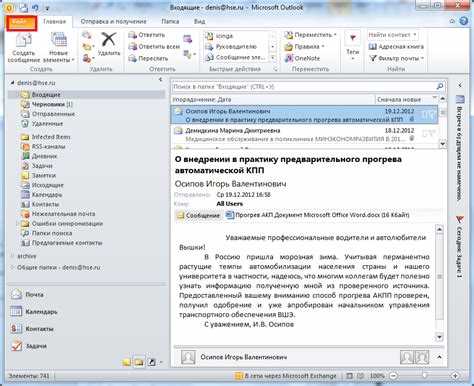Click the search magnifier icon
Viewport: 474px width, 386px height.
coord(440,87)
